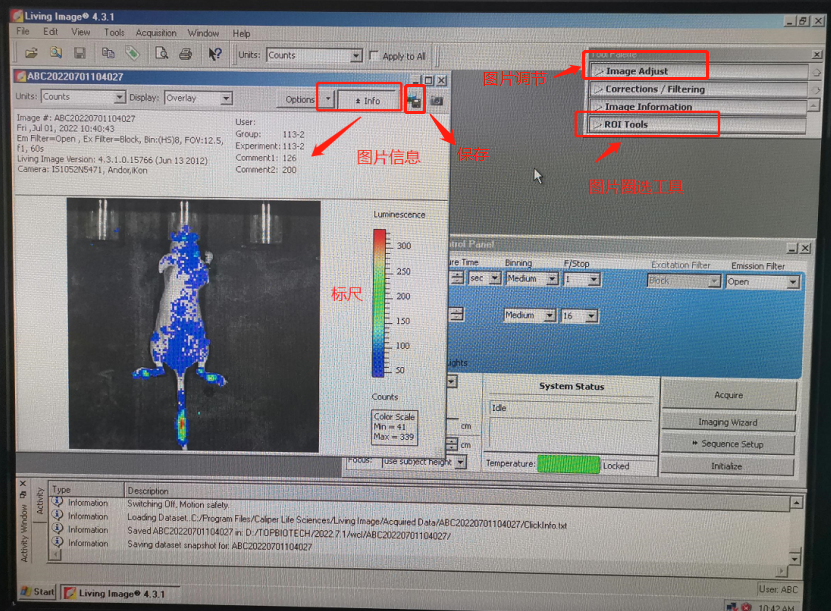Open the Focus use subject height dropdown
This screenshot has height=611, width=831.
(461, 463)
